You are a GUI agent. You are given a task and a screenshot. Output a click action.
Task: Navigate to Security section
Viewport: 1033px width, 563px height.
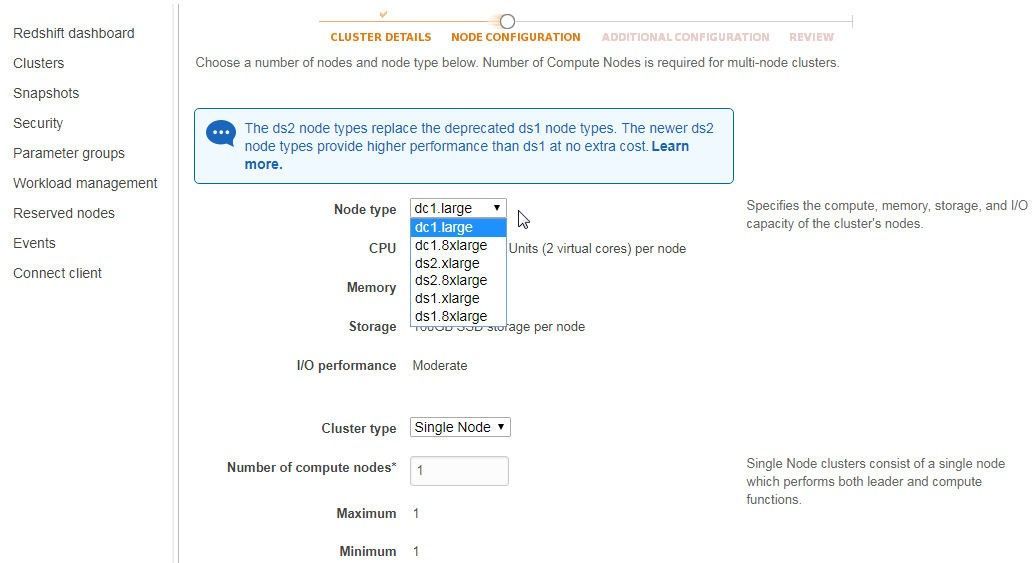(38, 123)
